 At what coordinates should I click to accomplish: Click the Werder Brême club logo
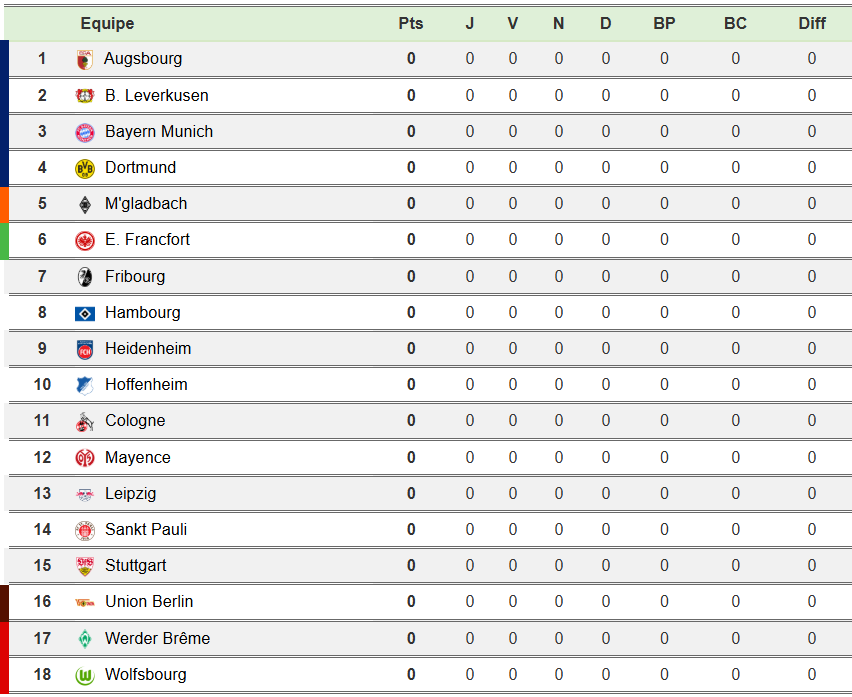pos(85,639)
